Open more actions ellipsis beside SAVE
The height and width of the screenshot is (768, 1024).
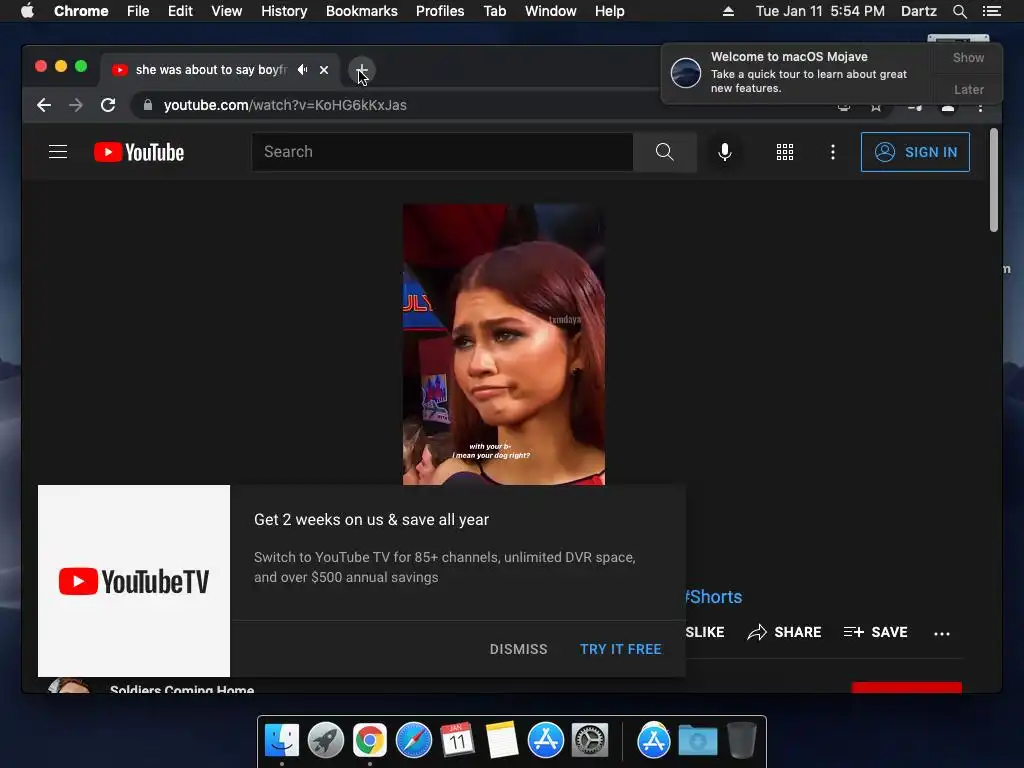[x=942, y=633]
